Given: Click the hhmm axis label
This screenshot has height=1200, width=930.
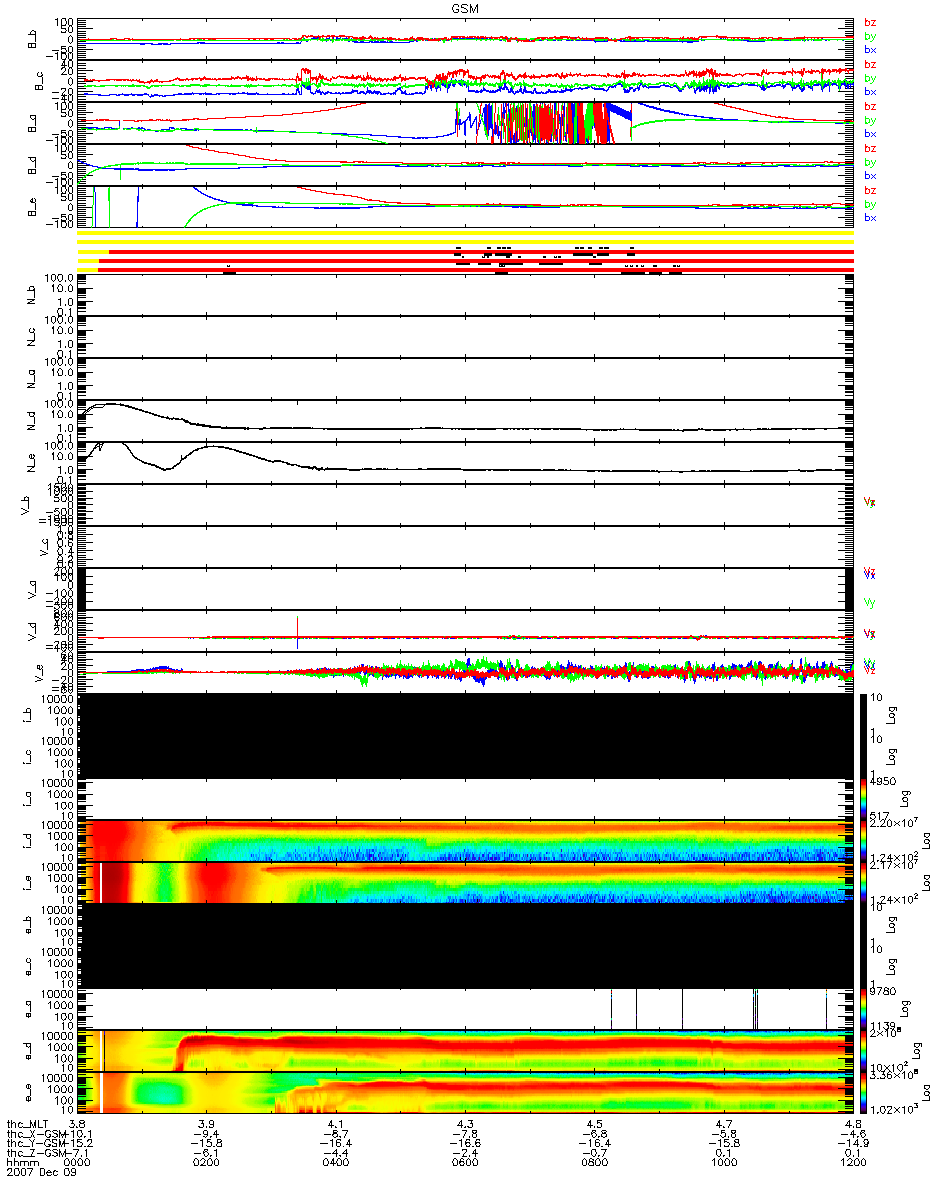Looking at the screenshot, I should pos(22,1163).
